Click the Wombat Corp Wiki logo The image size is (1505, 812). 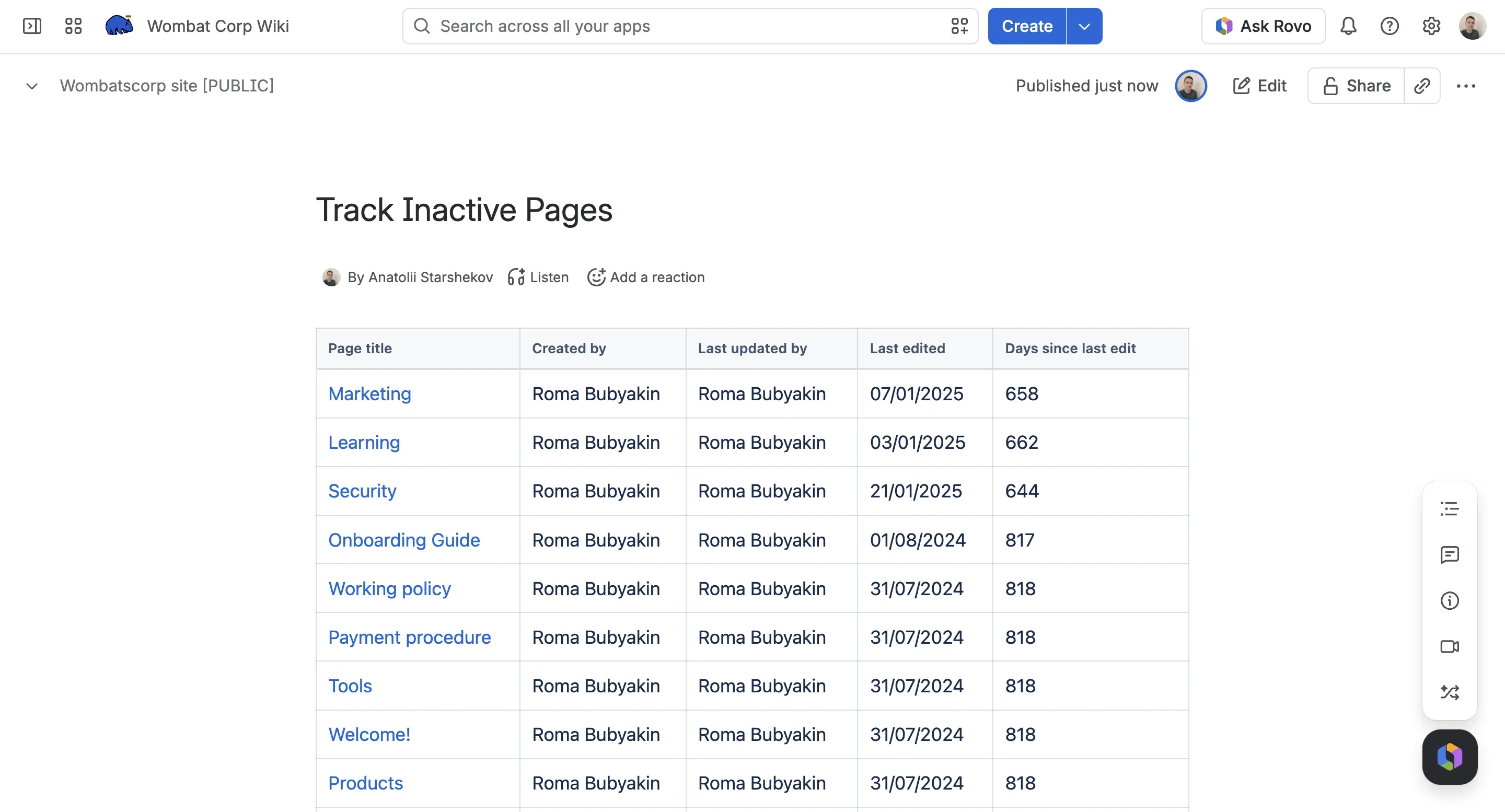point(119,25)
